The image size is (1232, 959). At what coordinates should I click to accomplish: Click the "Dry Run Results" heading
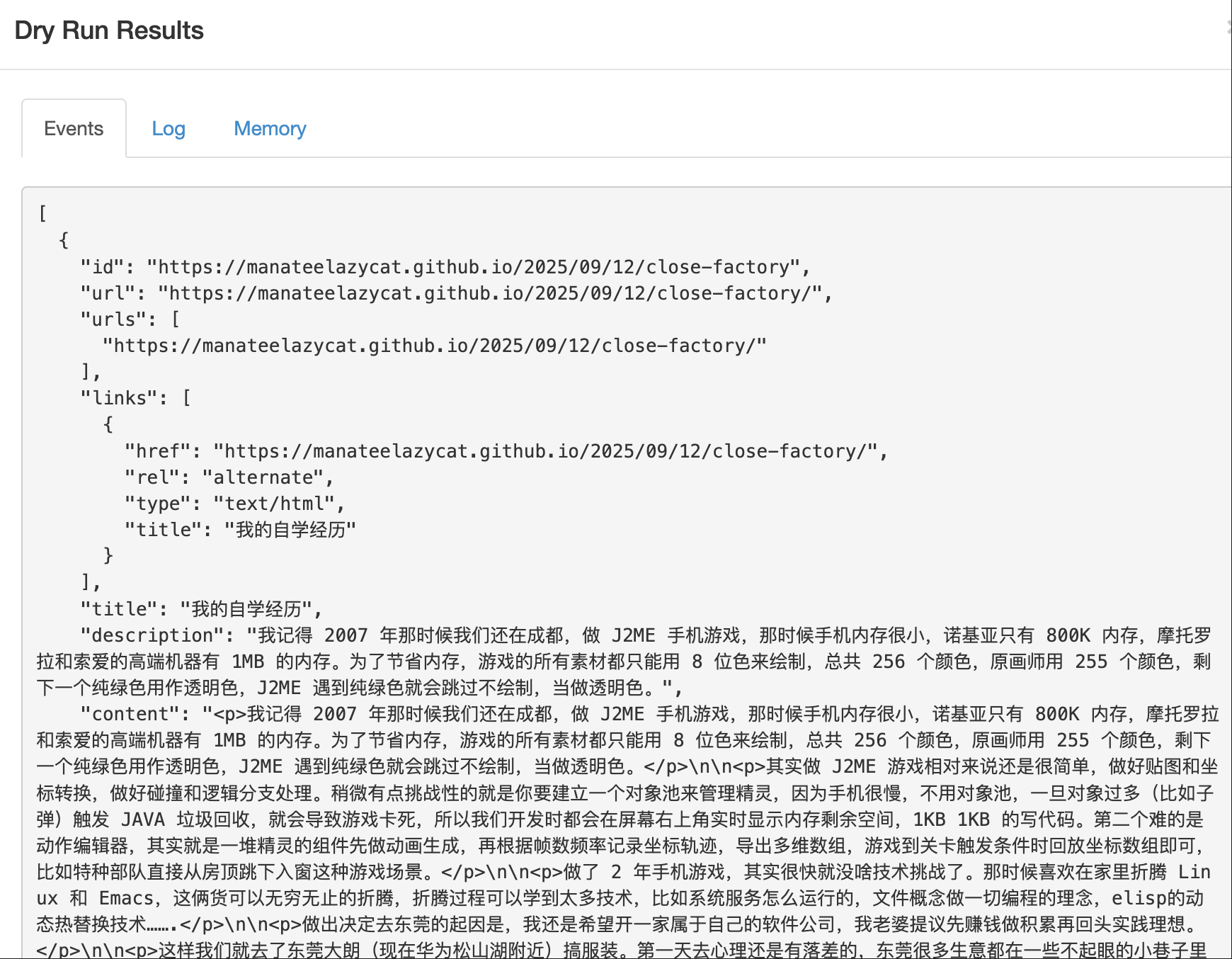click(x=109, y=30)
